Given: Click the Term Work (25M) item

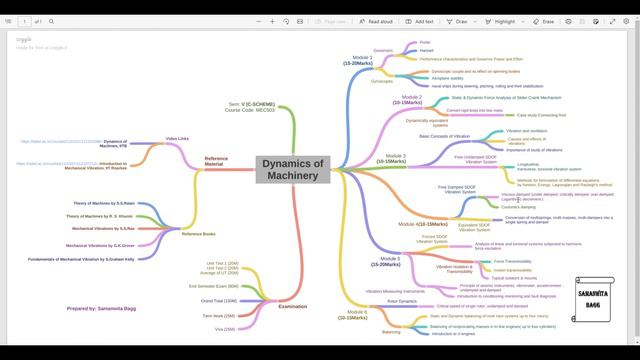Looking at the screenshot, I should tap(219, 316).
